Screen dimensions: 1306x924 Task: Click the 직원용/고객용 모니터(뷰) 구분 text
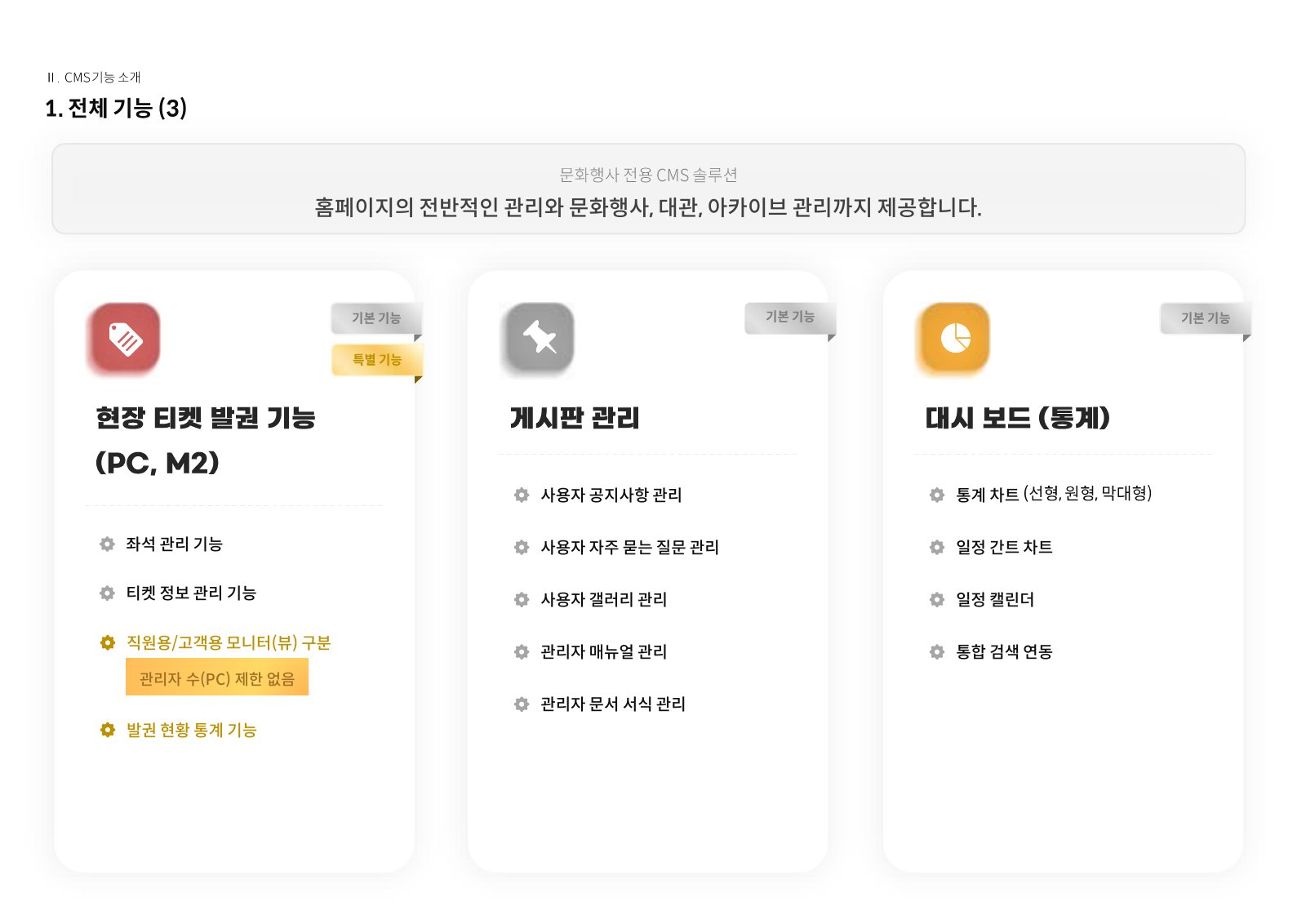tap(229, 642)
